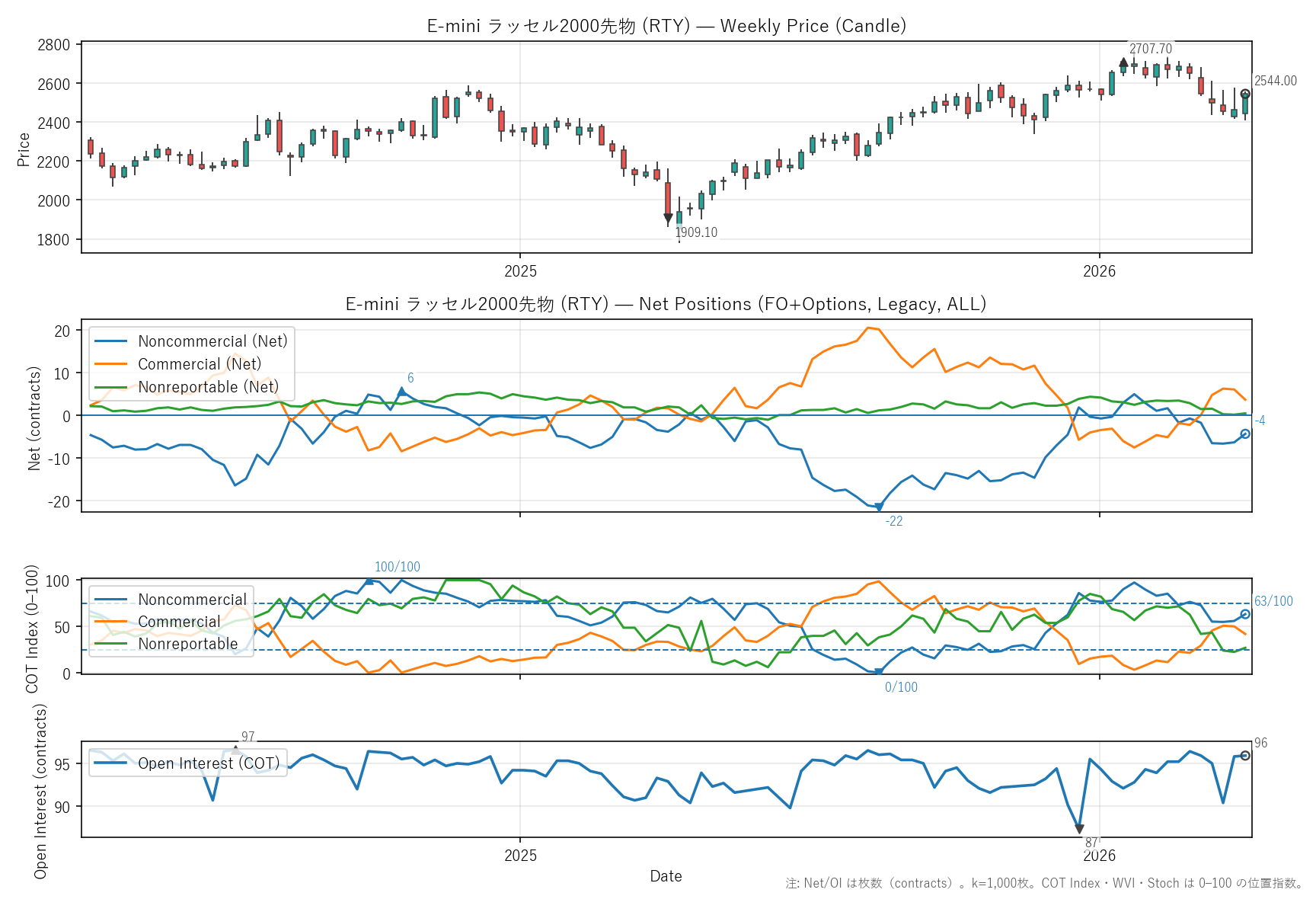Click the 2707.70 price high triangle marker
Screen dimensions: 1316x899
[x=1123, y=62]
